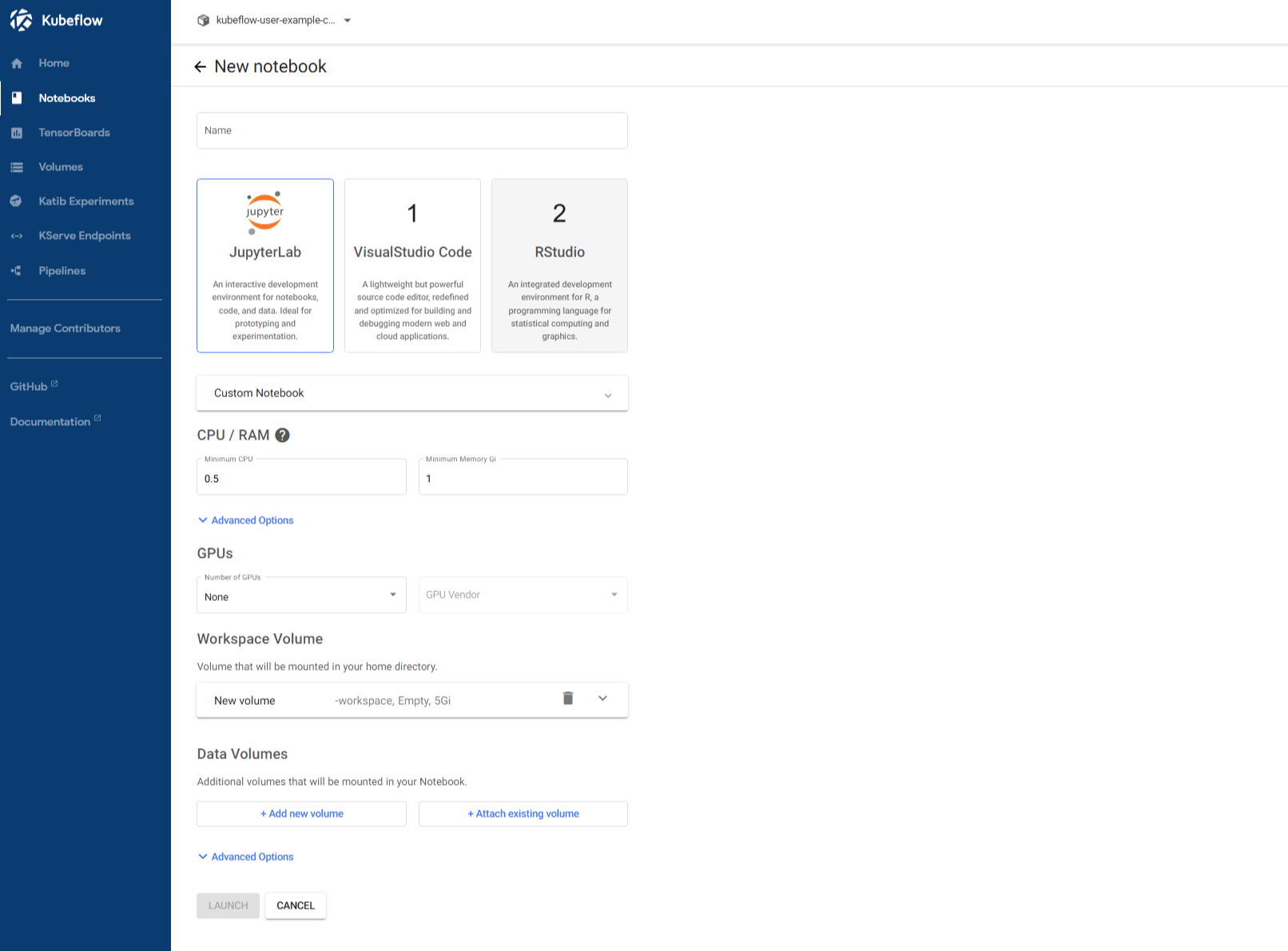
Task: Click the Attach existing volume button
Action: tap(523, 814)
